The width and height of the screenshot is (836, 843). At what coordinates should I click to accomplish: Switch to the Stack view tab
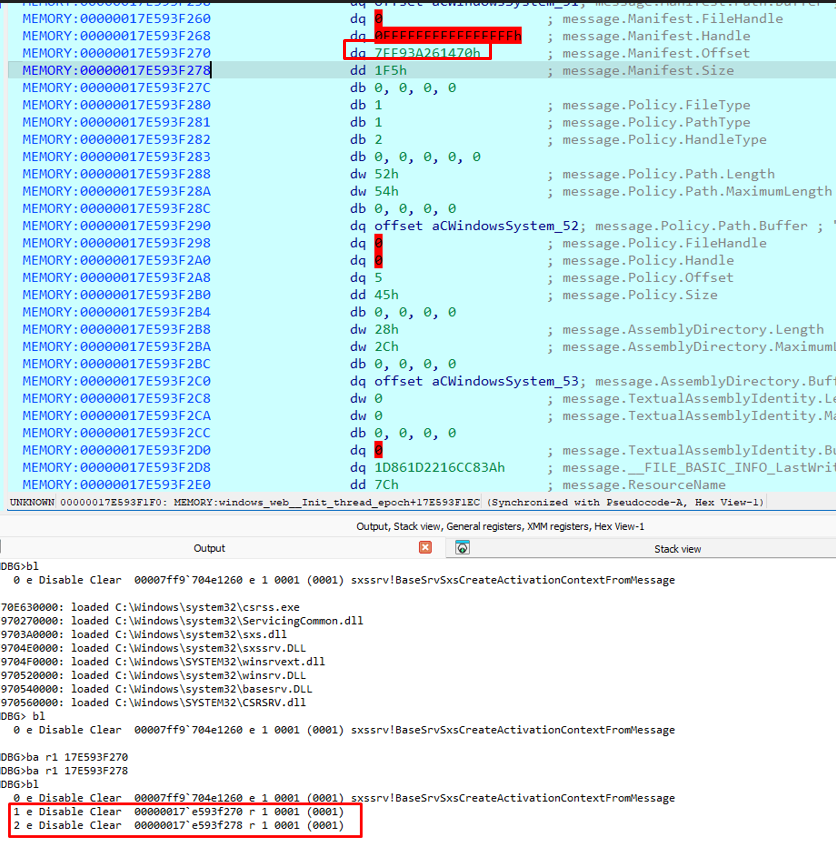coord(677,549)
